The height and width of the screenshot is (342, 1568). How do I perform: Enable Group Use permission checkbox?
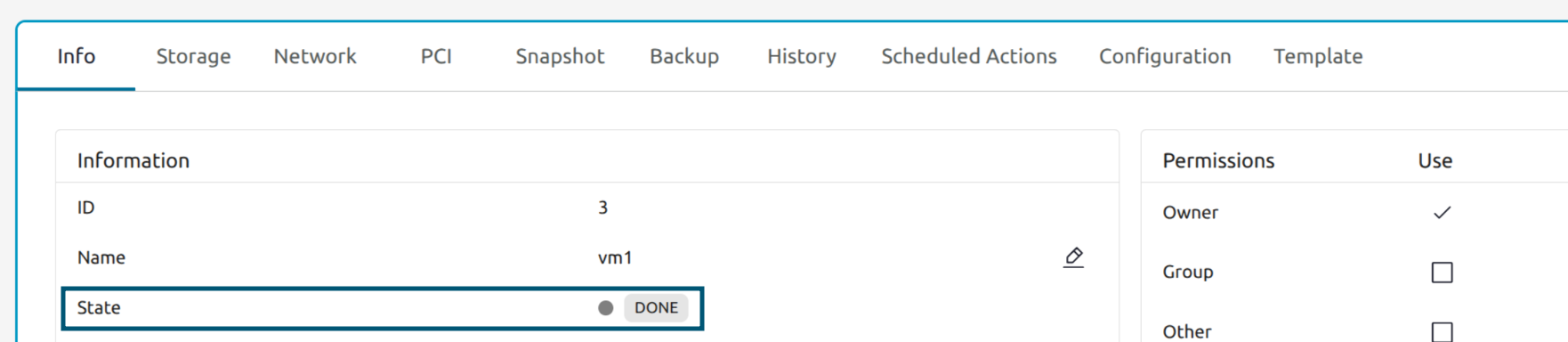(1442, 272)
